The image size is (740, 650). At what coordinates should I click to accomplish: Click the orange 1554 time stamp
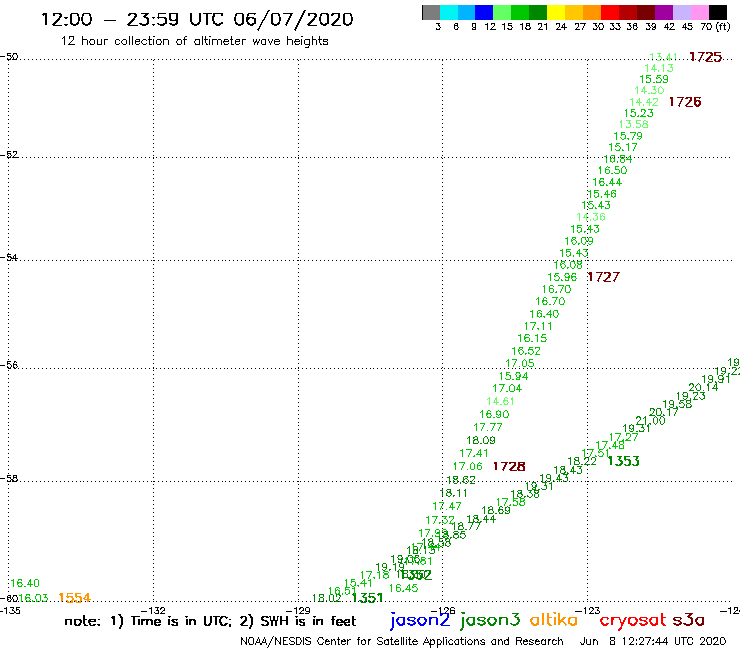(x=75, y=598)
